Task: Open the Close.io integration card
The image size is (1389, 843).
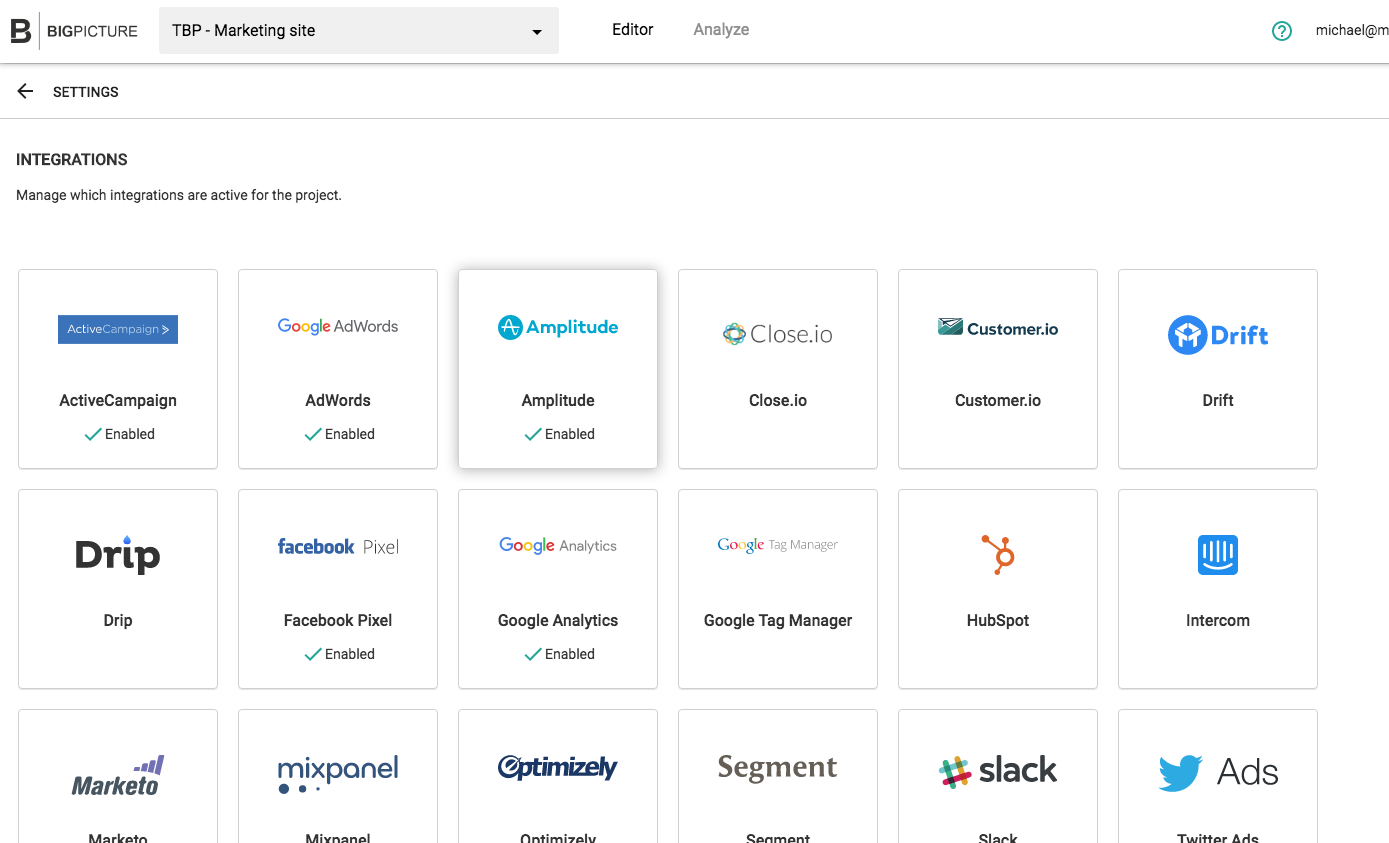Action: (778, 369)
